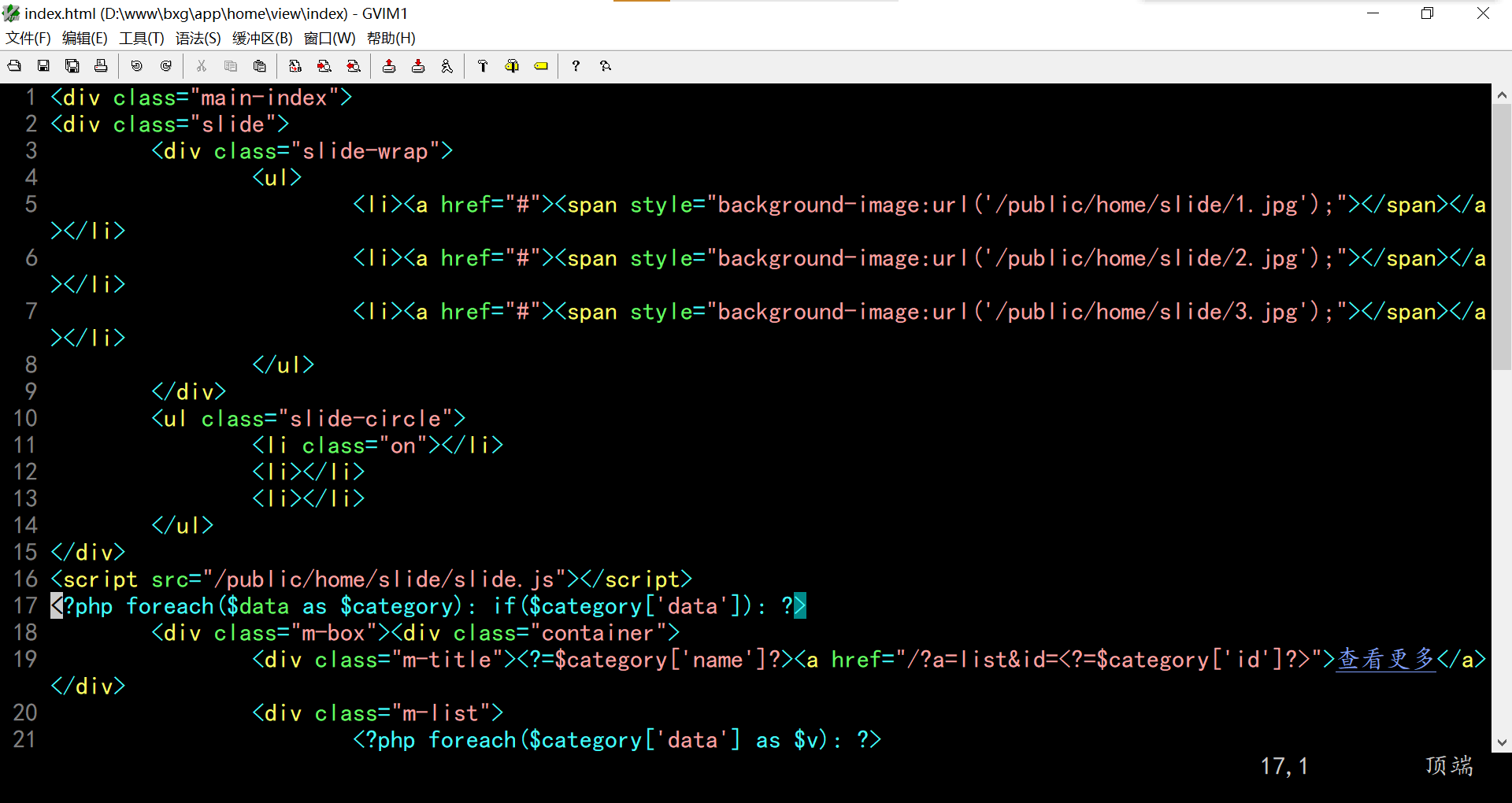The height and width of the screenshot is (803, 1512).
Task: Click the 'slide.js' script path on line 16
Action: point(504,579)
